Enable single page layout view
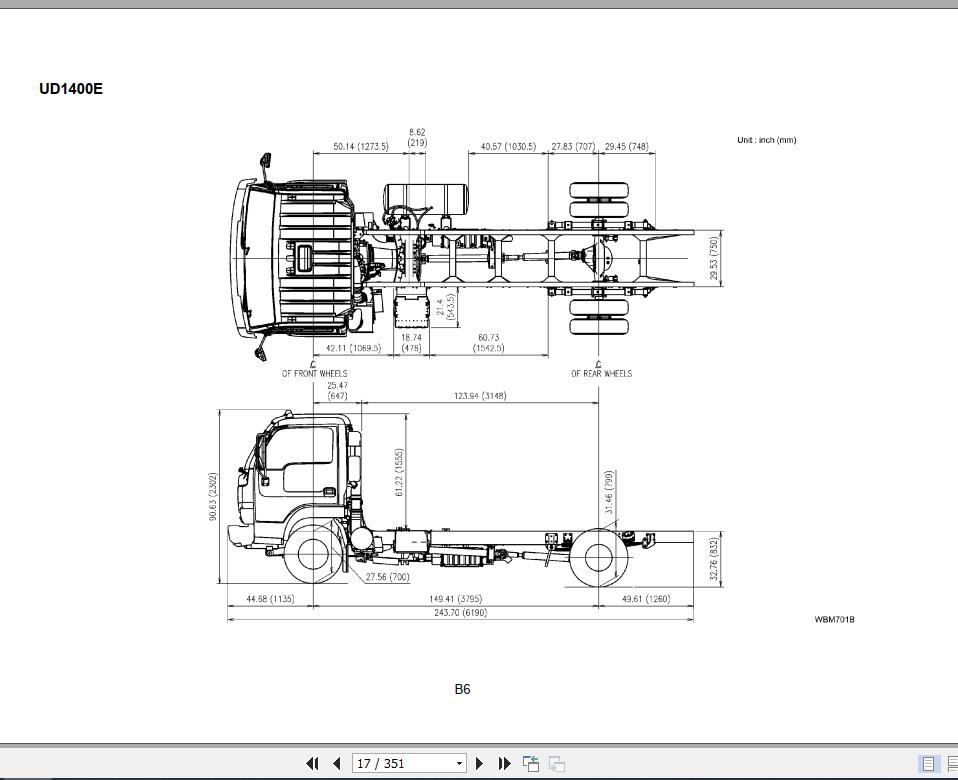Viewport: 958px width, 780px height. coord(928,763)
